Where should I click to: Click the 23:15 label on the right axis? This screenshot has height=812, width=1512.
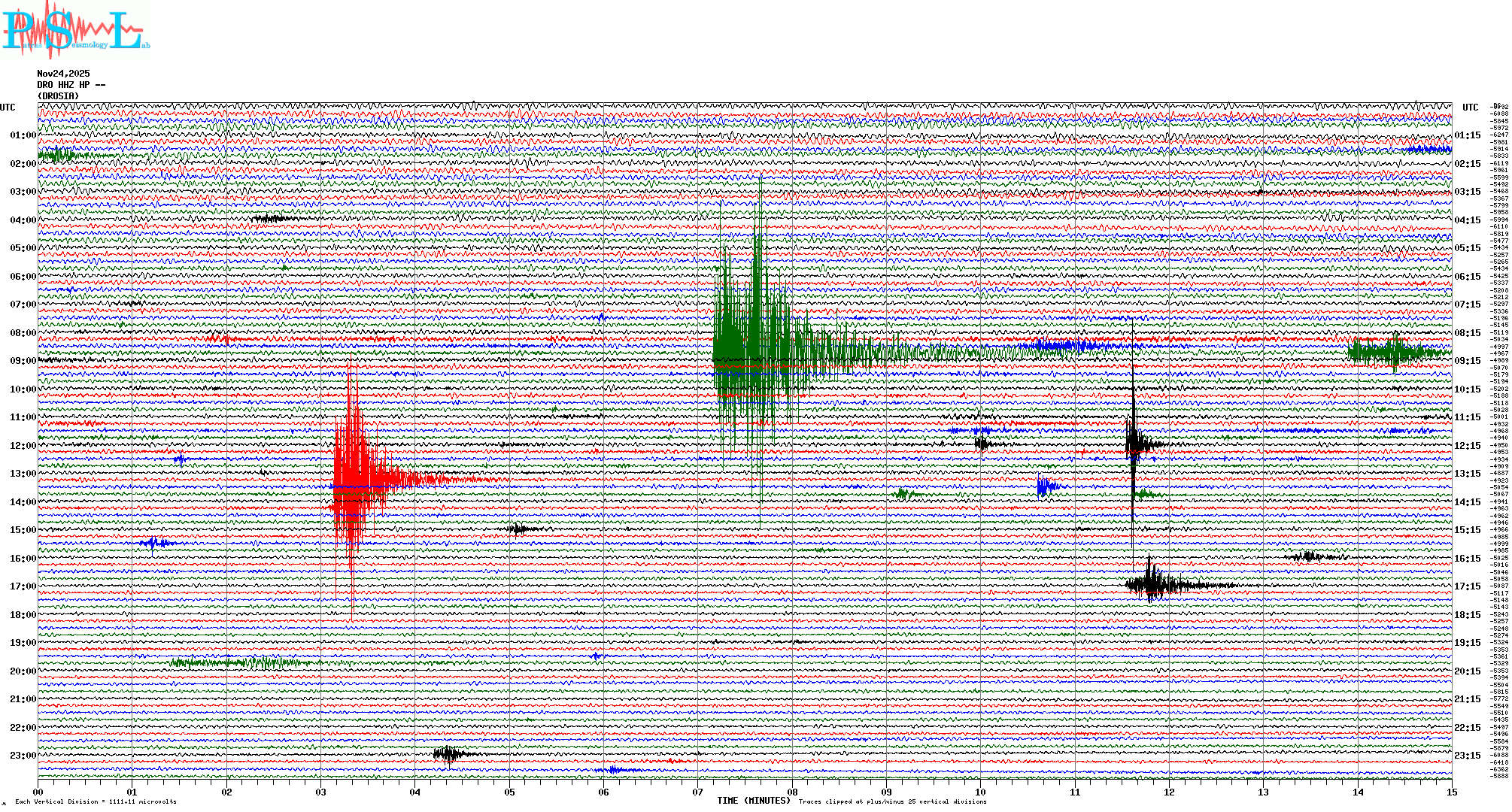(x=1467, y=756)
